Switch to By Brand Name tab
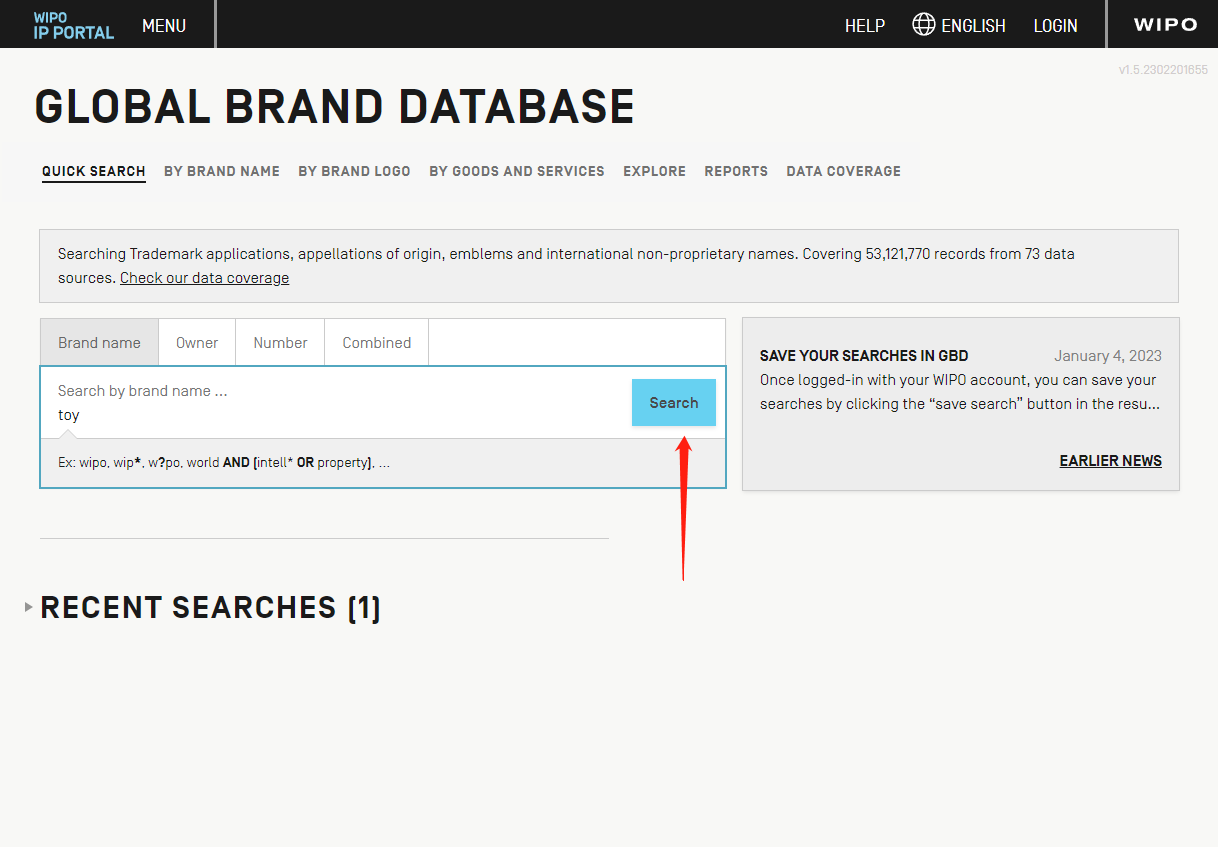This screenshot has height=847, width=1218. click(222, 171)
